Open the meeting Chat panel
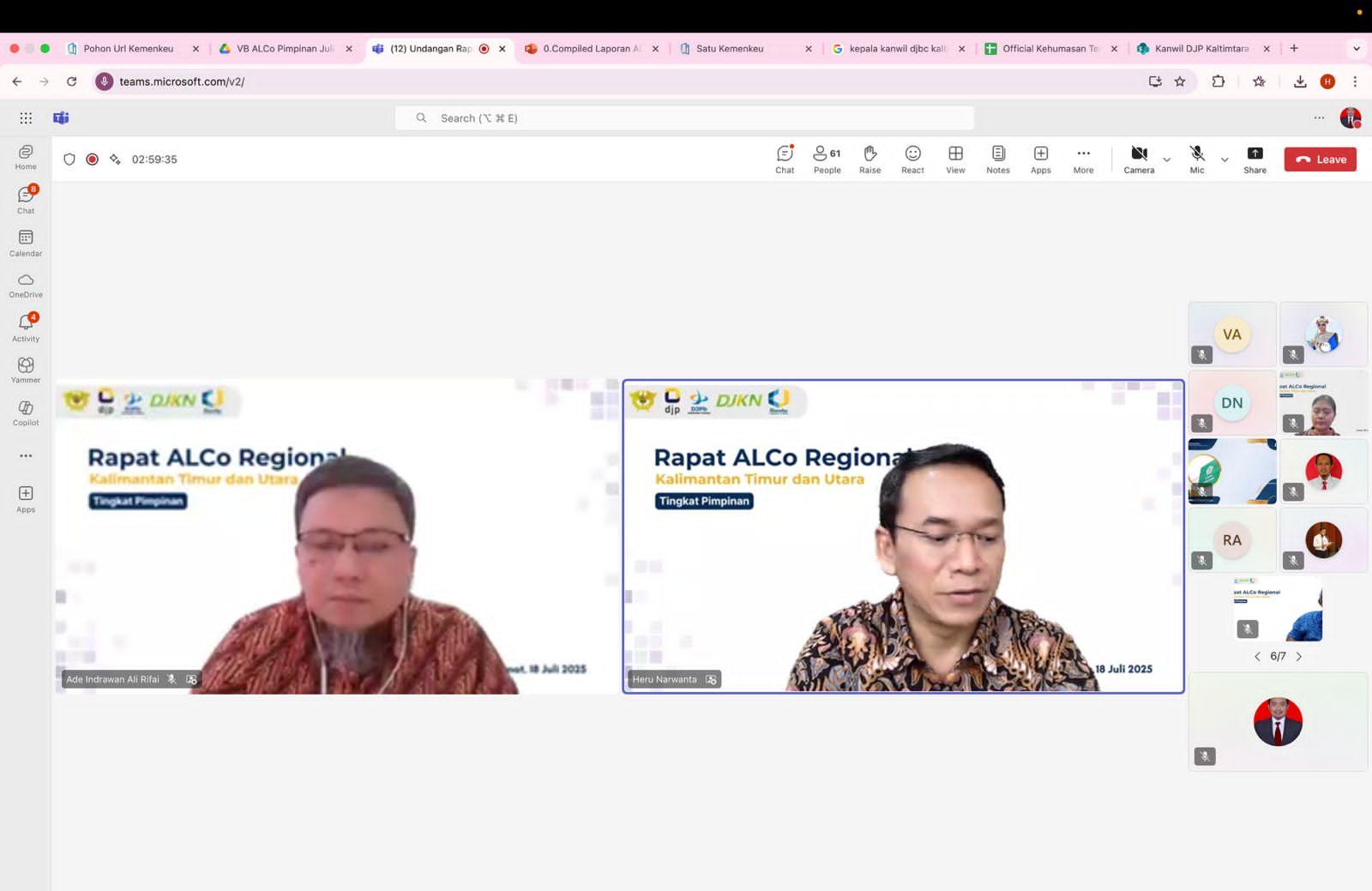The width and height of the screenshot is (1372, 891). click(x=784, y=159)
